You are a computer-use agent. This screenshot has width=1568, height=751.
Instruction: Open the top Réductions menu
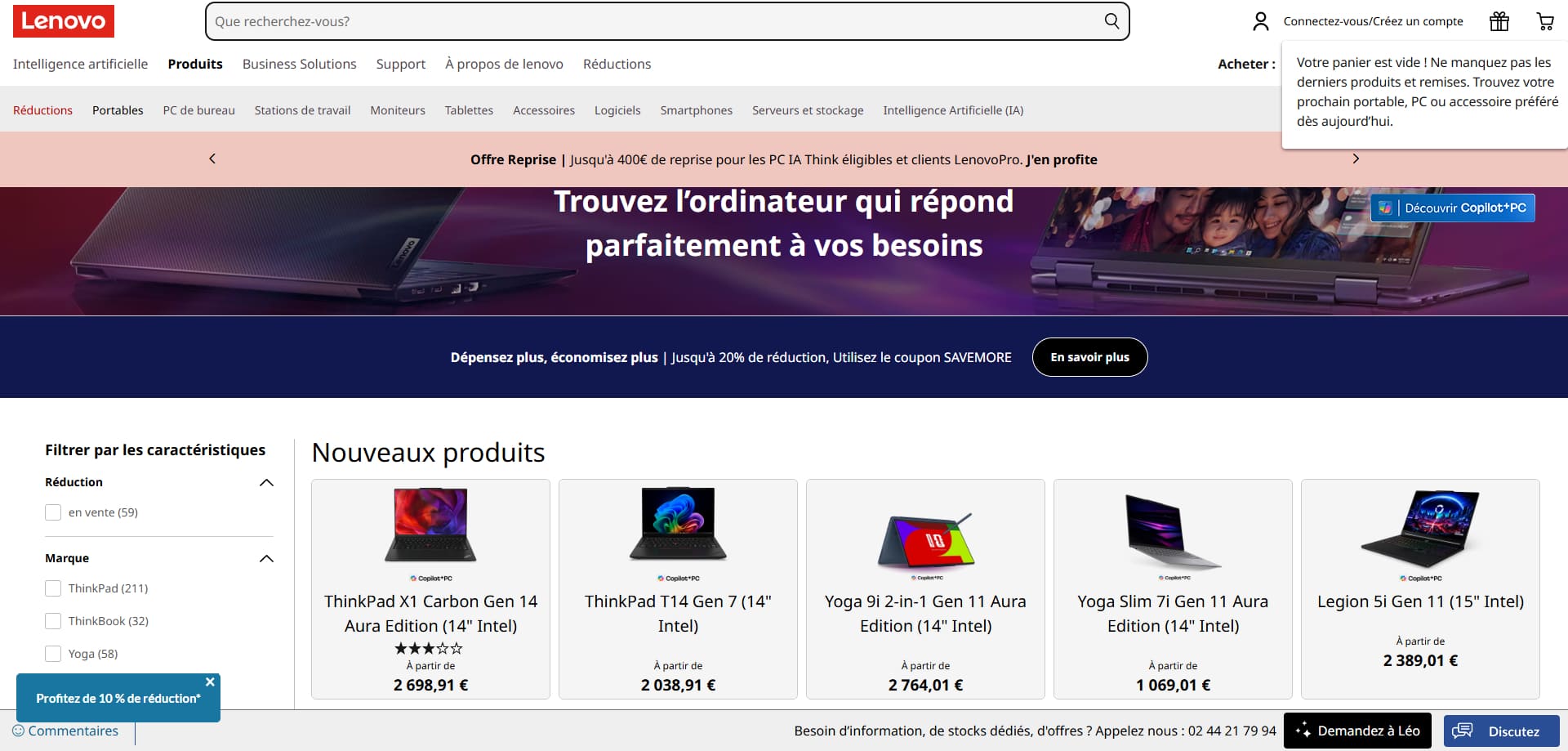click(x=617, y=64)
